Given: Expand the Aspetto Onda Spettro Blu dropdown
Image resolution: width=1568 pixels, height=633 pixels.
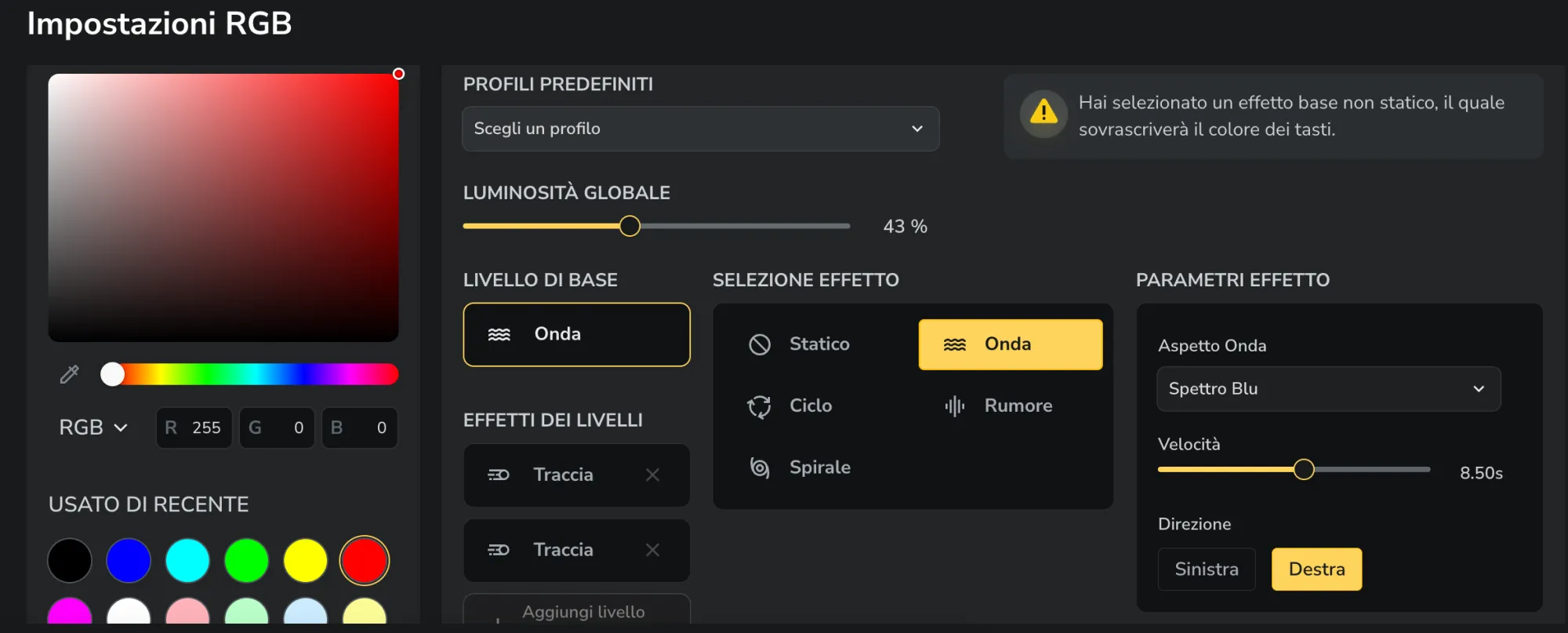Looking at the screenshot, I should point(1329,389).
